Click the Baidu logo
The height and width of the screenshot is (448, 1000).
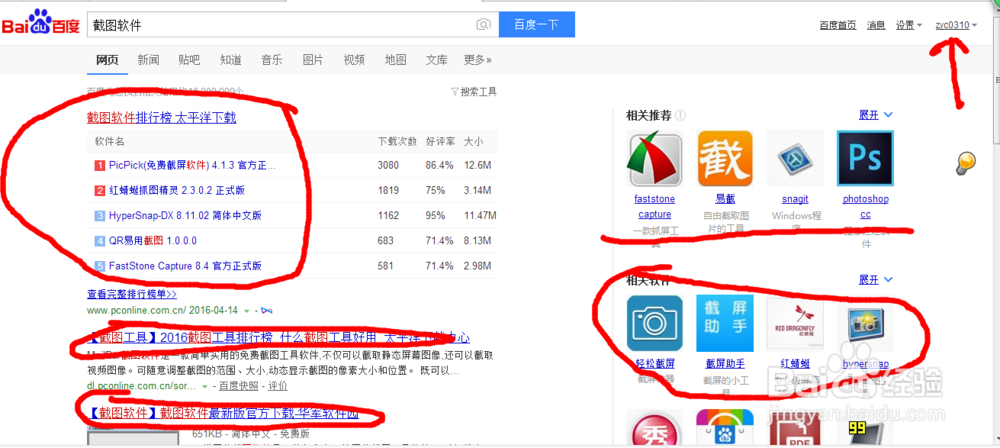coord(40,24)
